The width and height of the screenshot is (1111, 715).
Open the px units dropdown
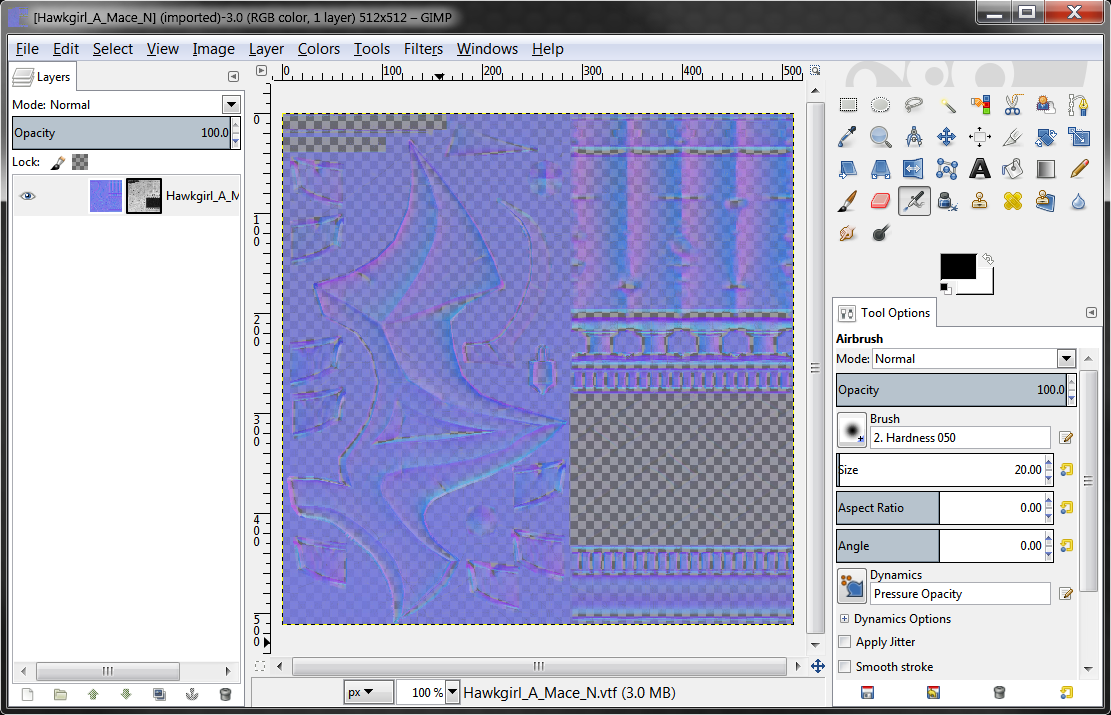pyautogui.click(x=369, y=692)
